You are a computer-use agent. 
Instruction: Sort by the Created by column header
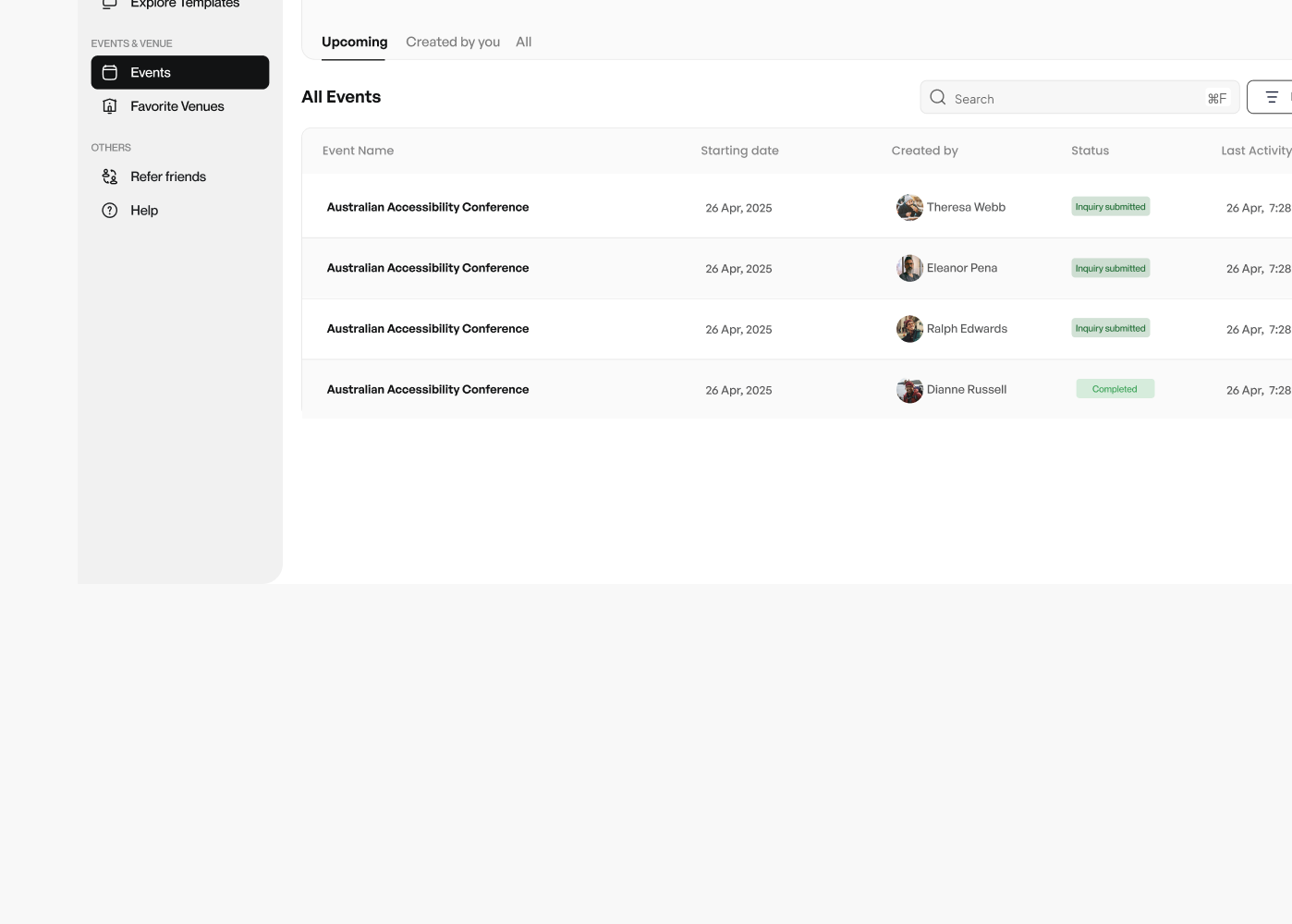pos(924,151)
